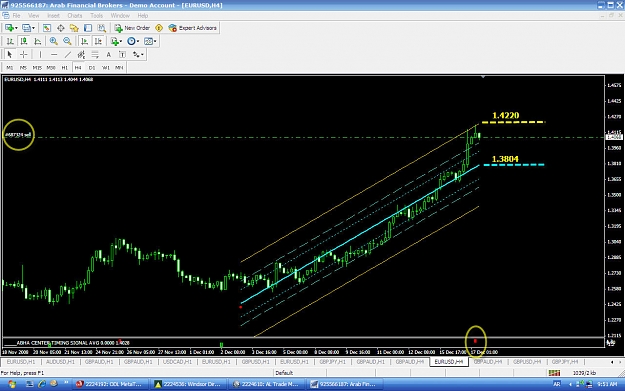Viewport: 625px width, 391px height.
Task: Switch to the M15 timeframe
Action: tap(37, 68)
